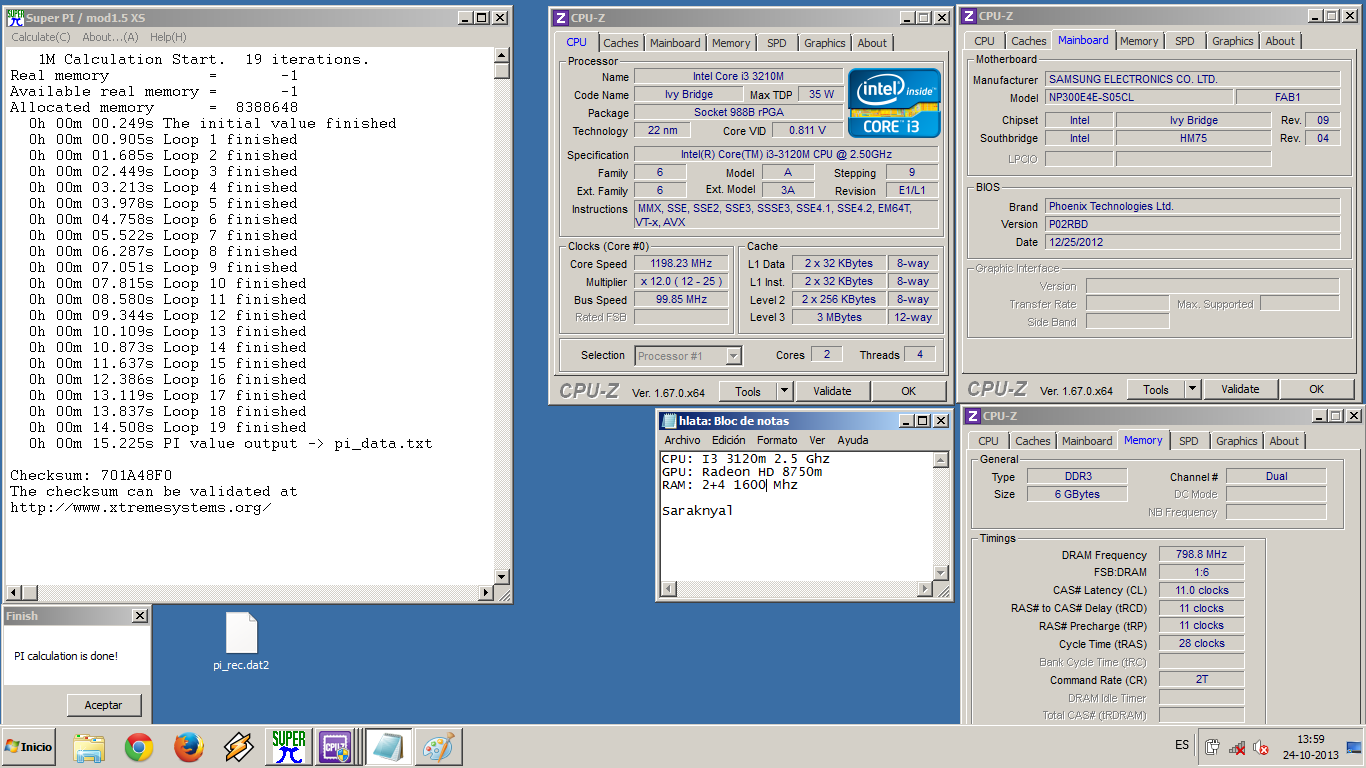Open the Inicio start menu
The width and height of the screenshot is (1366, 768).
click(29, 747)
